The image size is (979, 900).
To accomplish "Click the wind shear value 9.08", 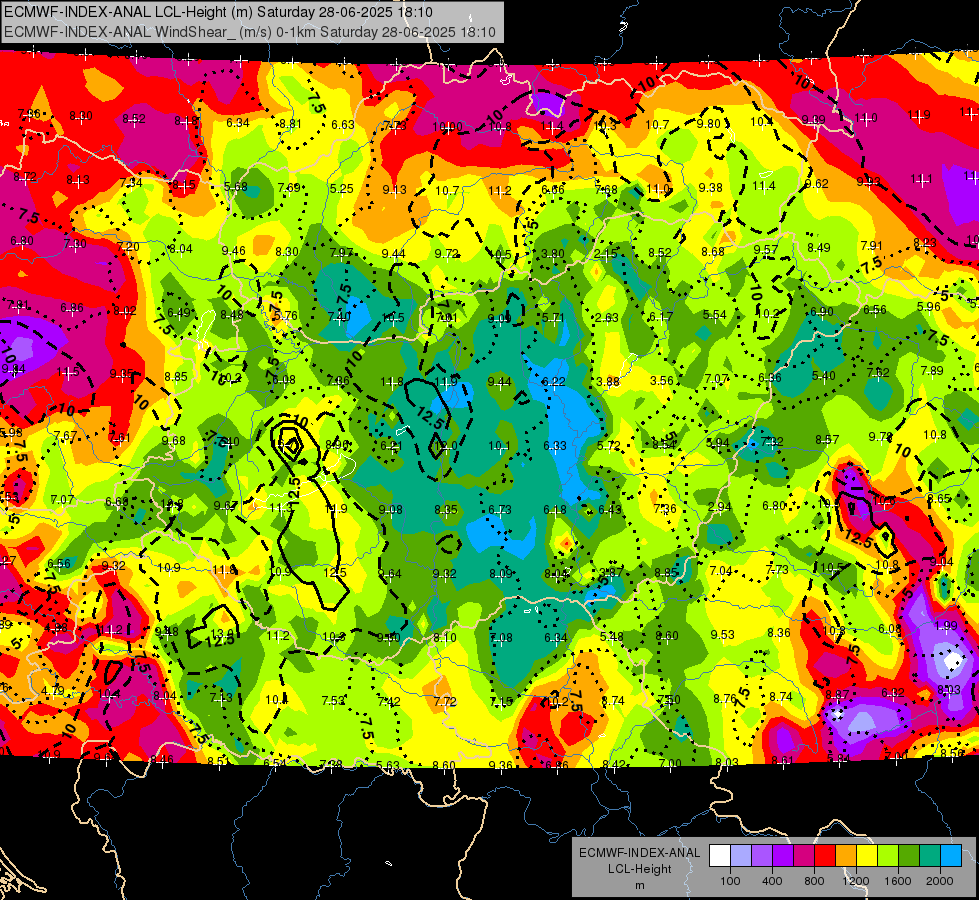I will (x=391, y=510).
